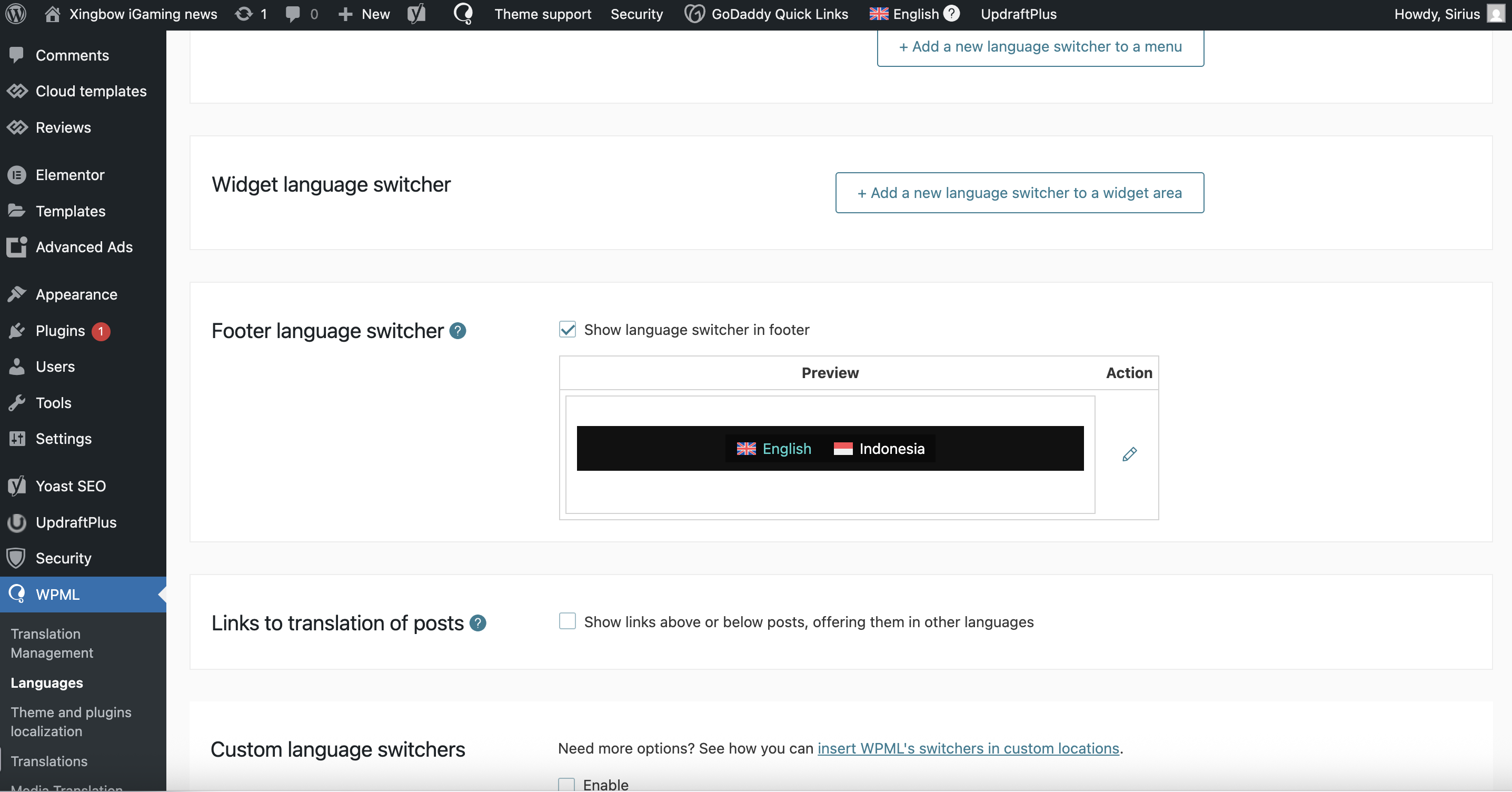Click Add a new language switcher to a widget area

(x=1020, y=193)
